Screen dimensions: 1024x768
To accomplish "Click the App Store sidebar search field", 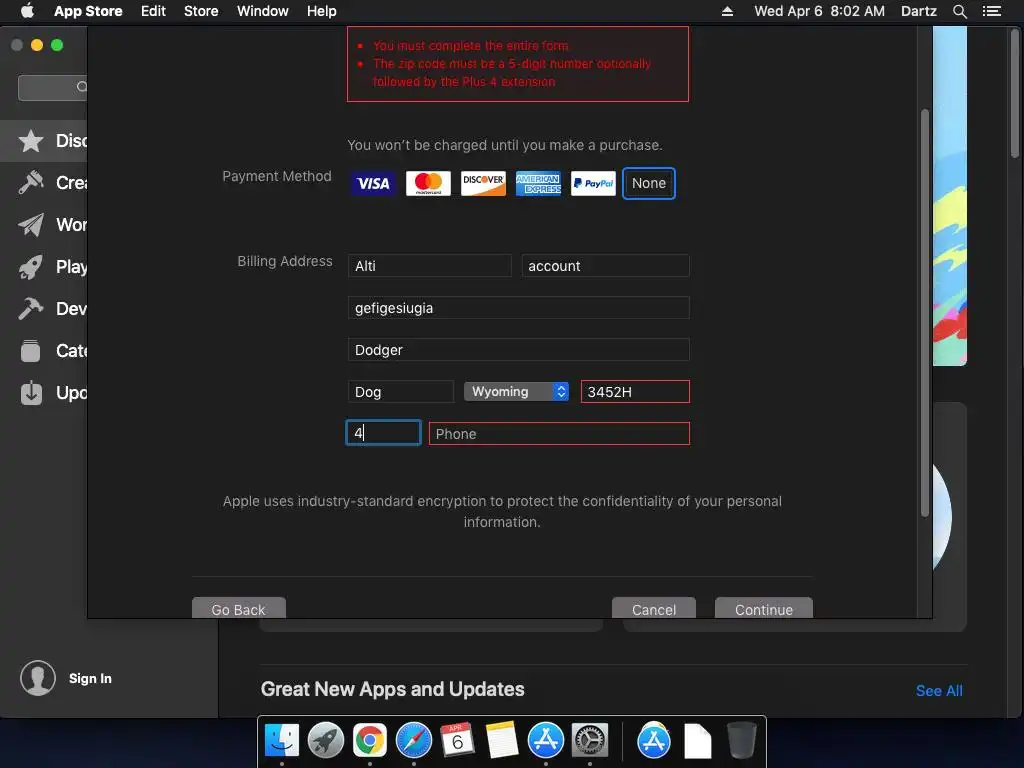I will 53,88.
